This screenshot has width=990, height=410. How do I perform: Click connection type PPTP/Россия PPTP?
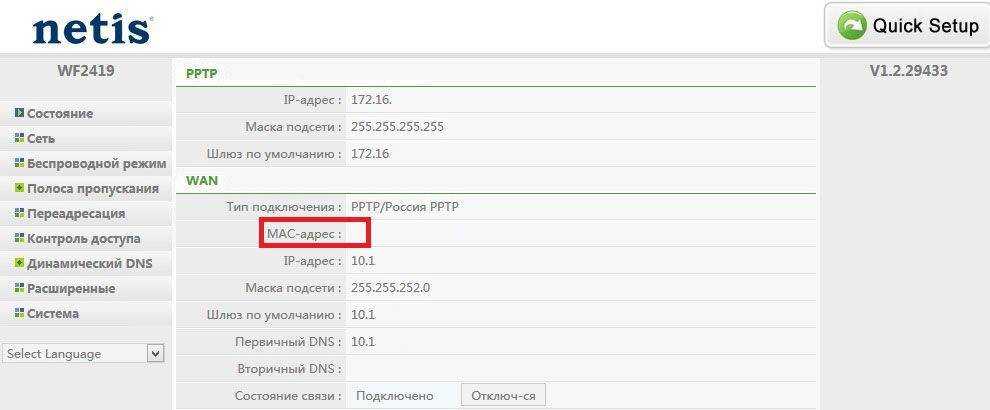pos(405,207)
